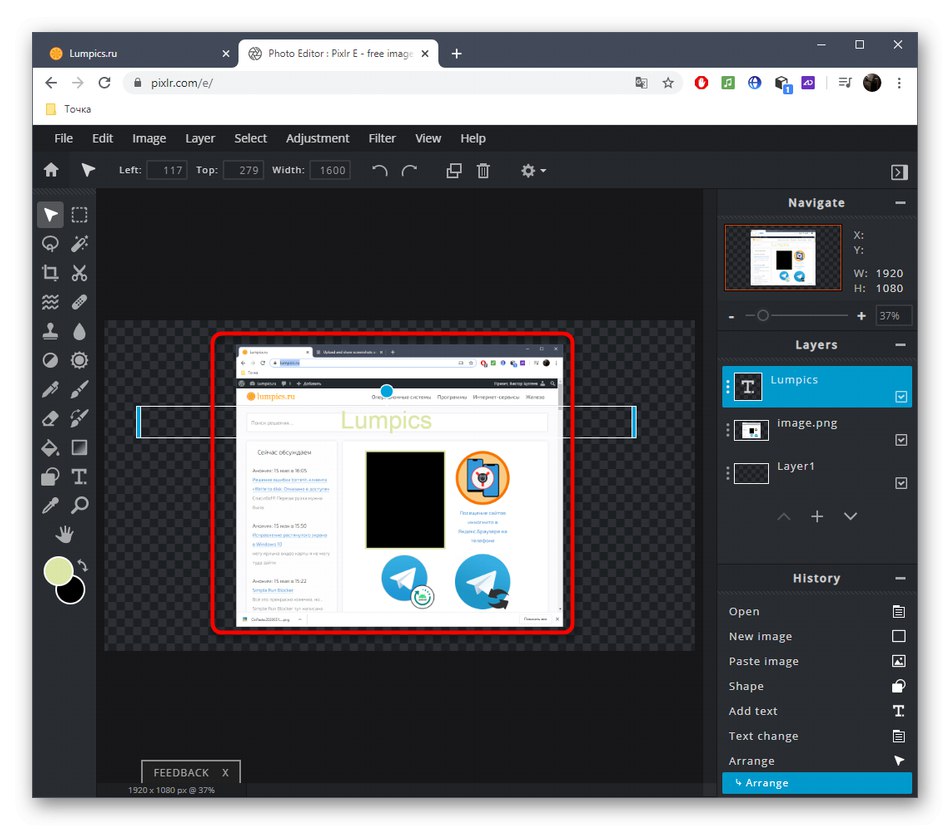Move layer up in Layers panel
950x830 pixels.
784,516
